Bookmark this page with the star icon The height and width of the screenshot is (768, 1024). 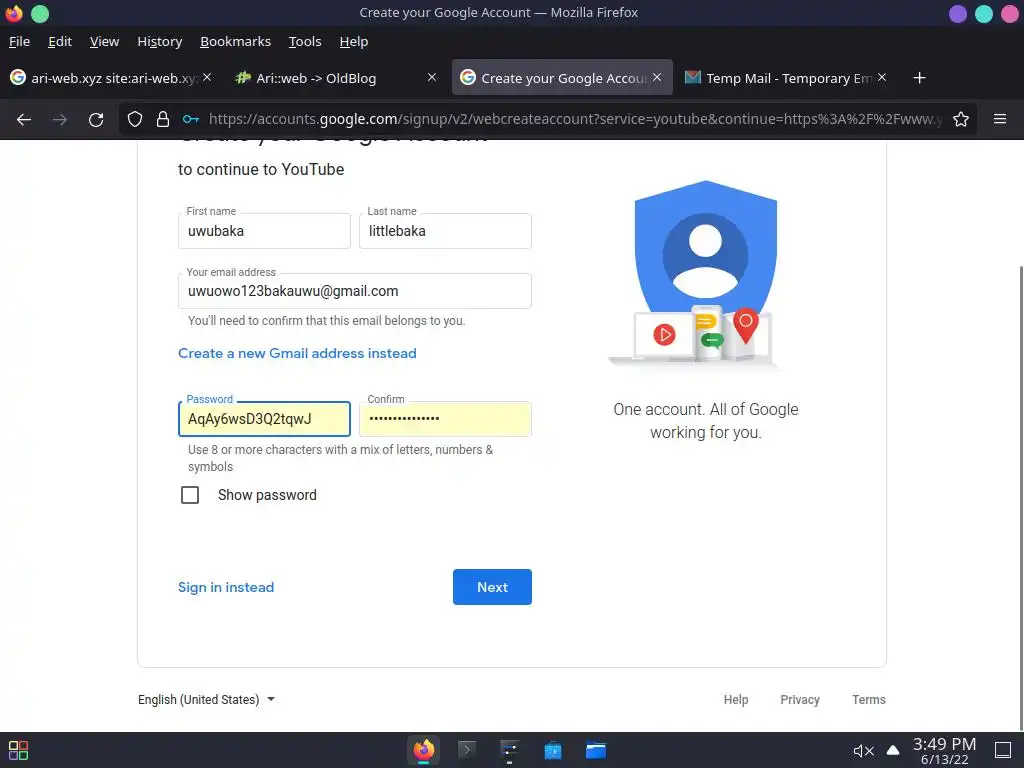(x=961, y=119)
